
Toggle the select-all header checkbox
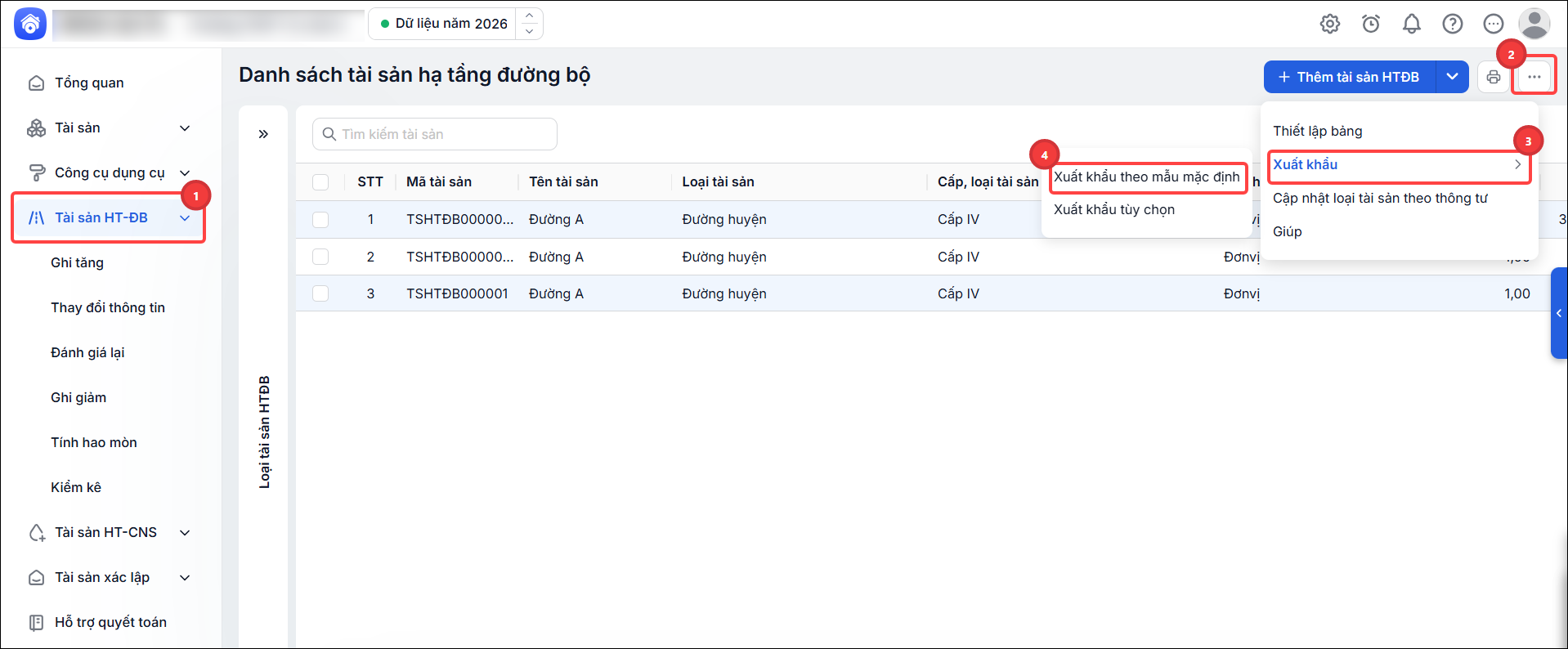point(320,182)
